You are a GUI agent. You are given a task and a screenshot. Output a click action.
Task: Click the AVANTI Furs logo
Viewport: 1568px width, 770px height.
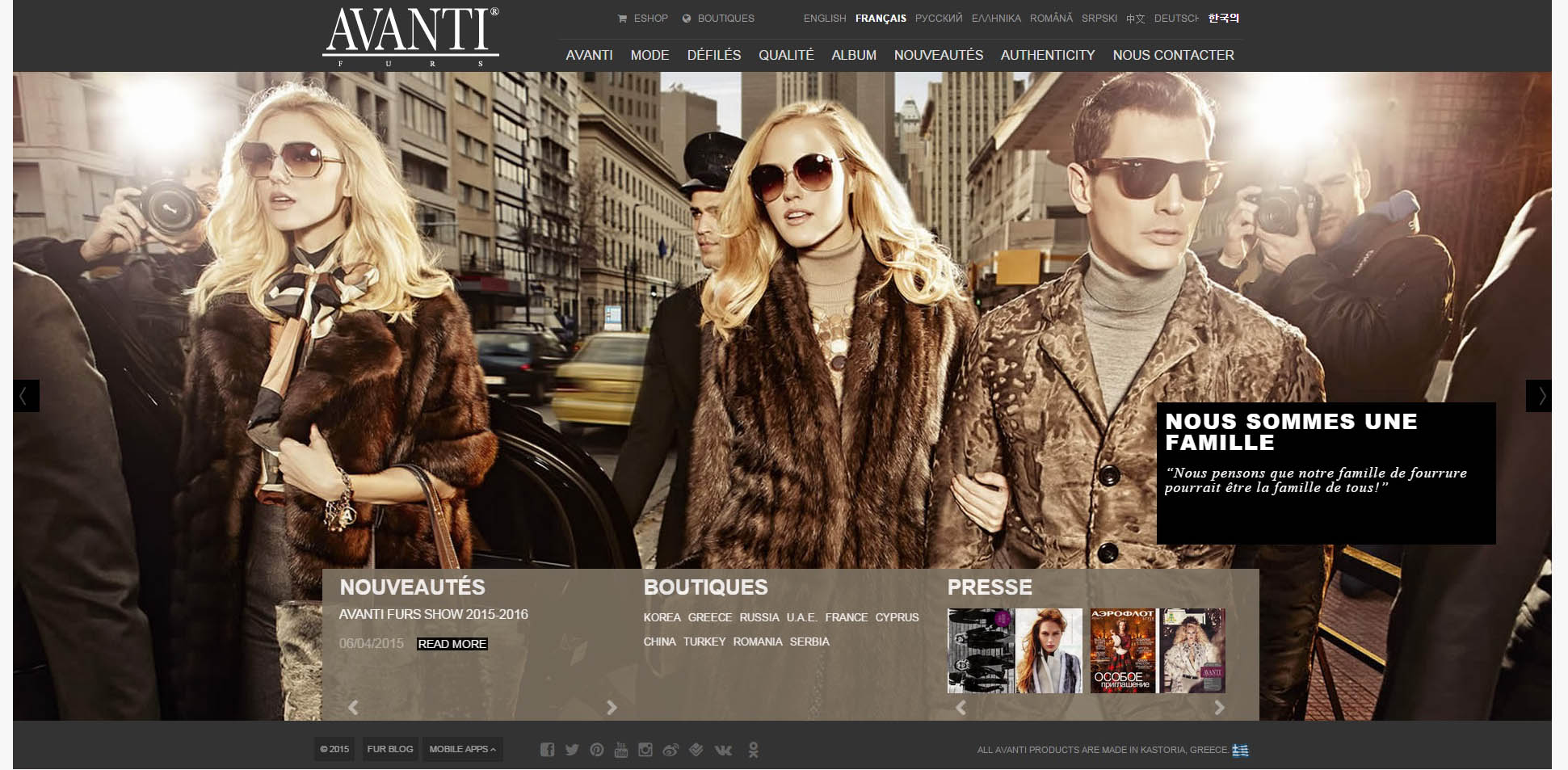(410, 36)
